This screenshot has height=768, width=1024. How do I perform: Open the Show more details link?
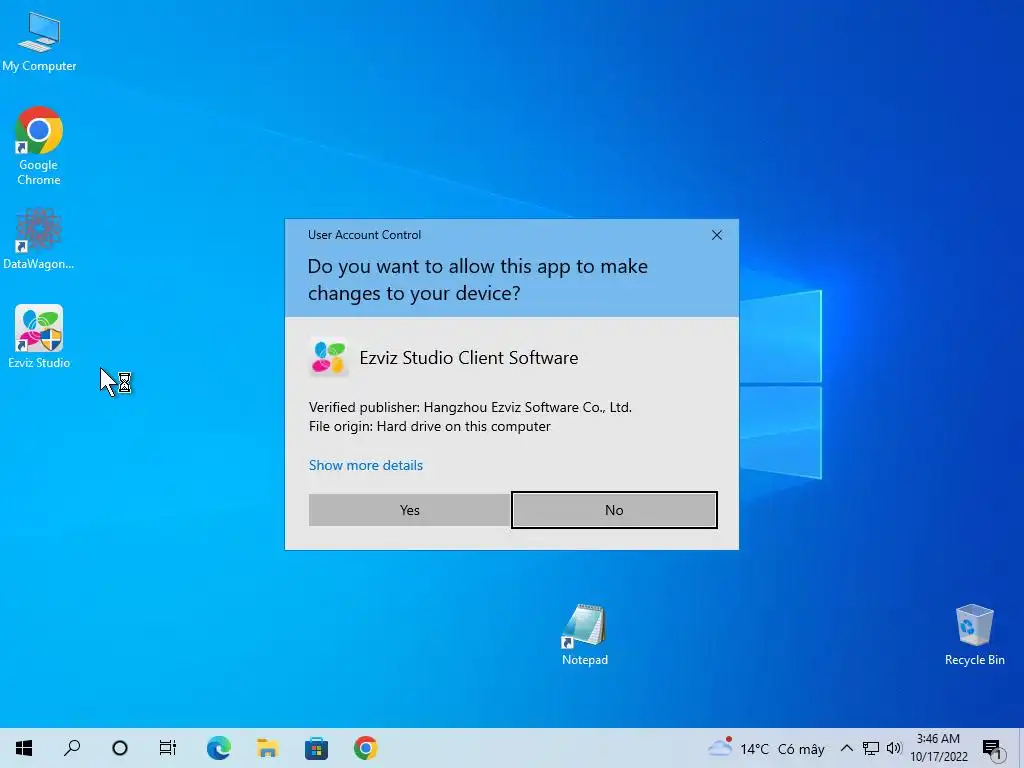pyautogui.click(x=366, y=465)
